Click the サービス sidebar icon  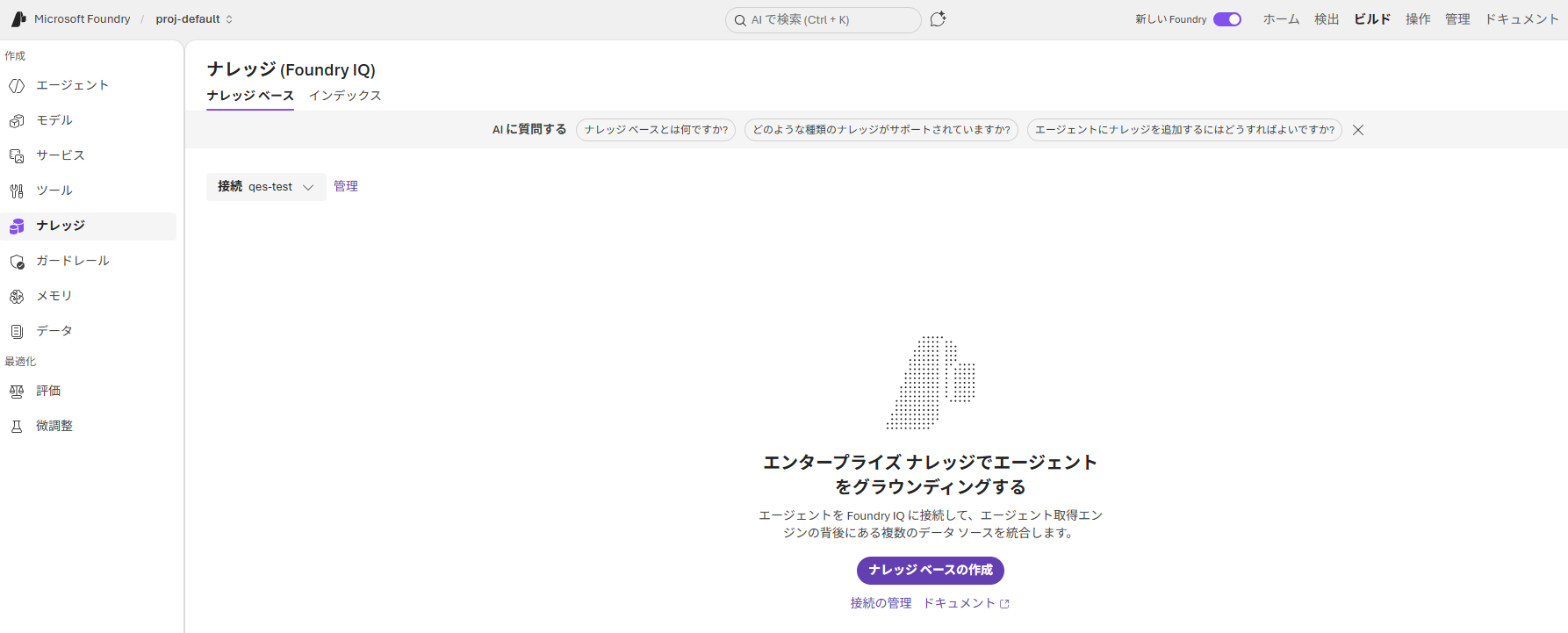point(17,156)
